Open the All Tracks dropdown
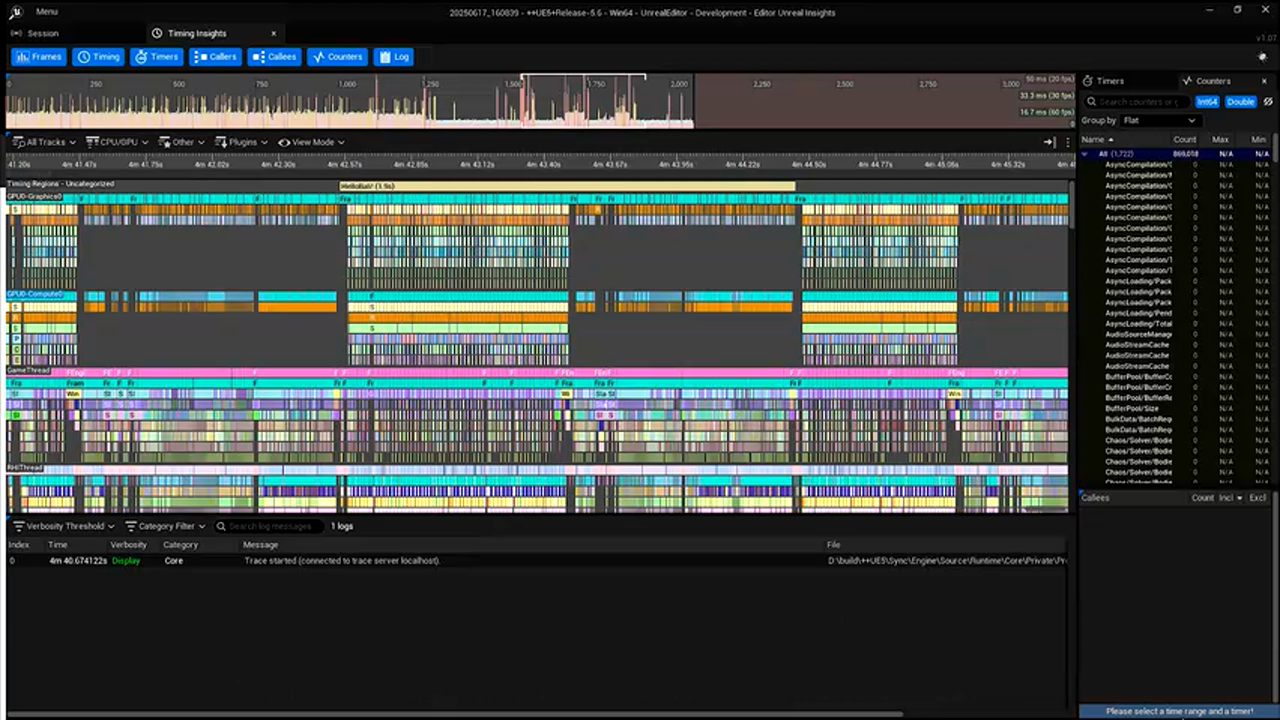This screenshot has width=1280, height=720. (x=45, y=142)
